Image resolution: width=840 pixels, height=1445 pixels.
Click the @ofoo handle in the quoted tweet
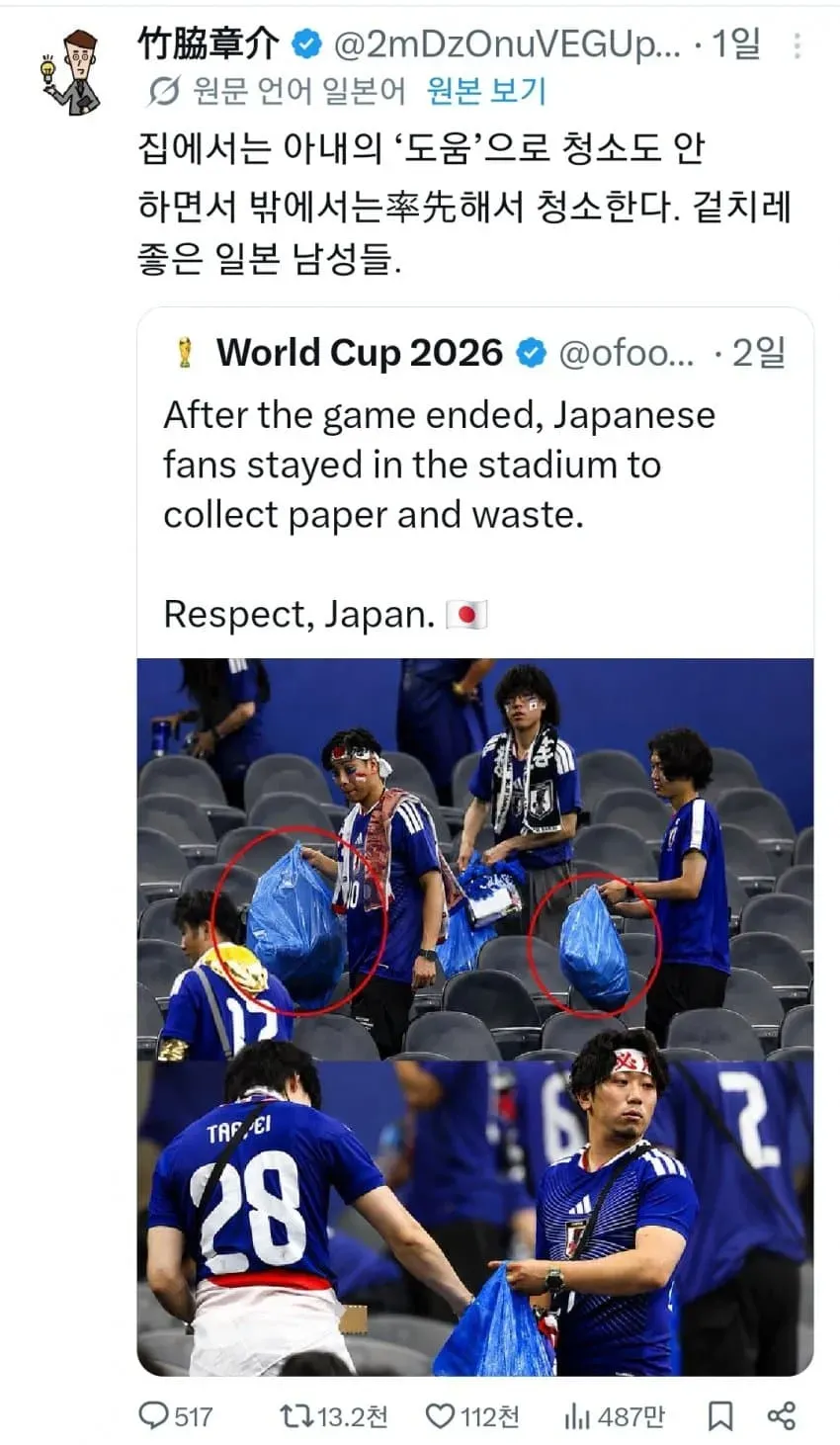(627, 353)
